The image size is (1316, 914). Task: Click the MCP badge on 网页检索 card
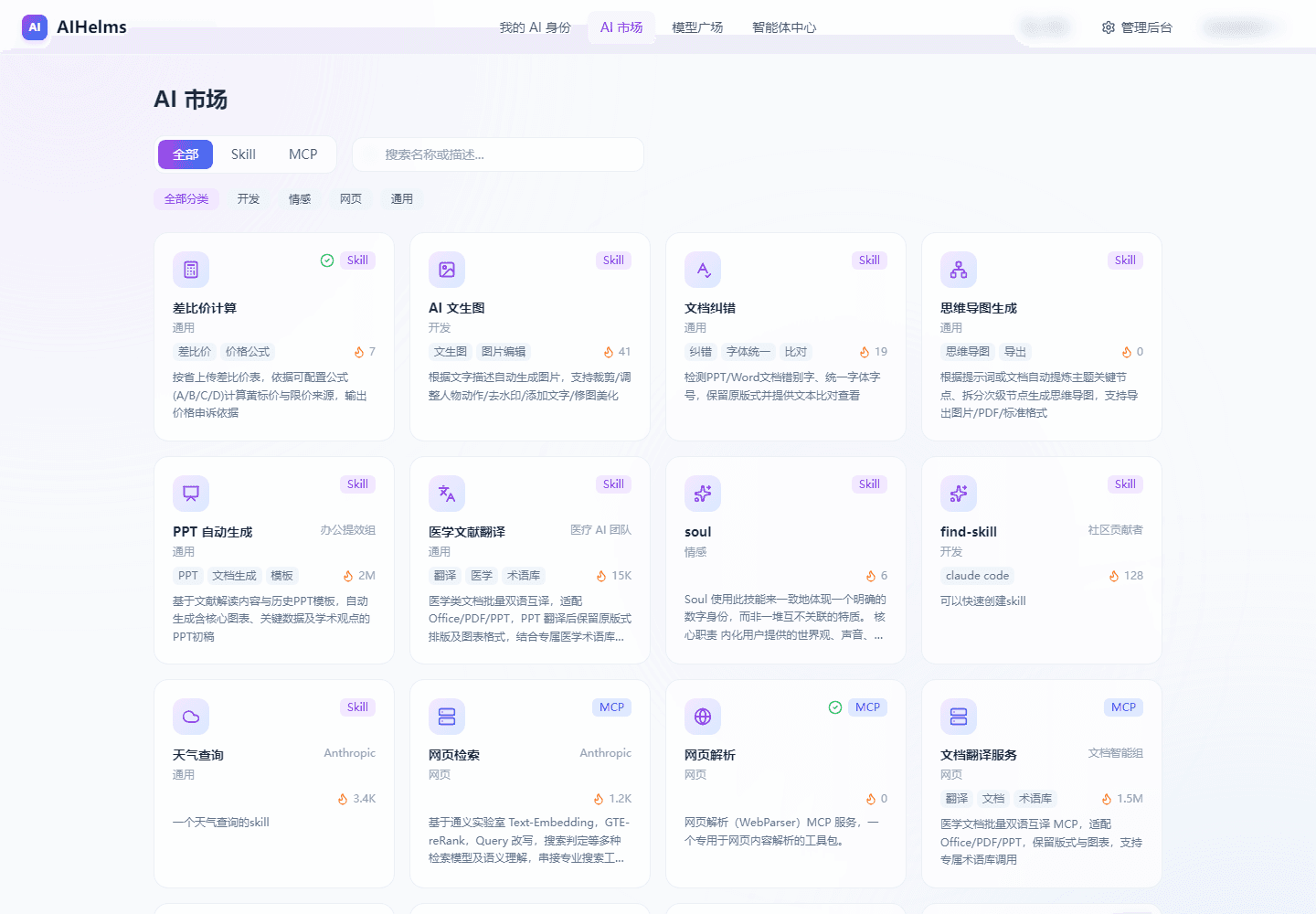[612, 707]
